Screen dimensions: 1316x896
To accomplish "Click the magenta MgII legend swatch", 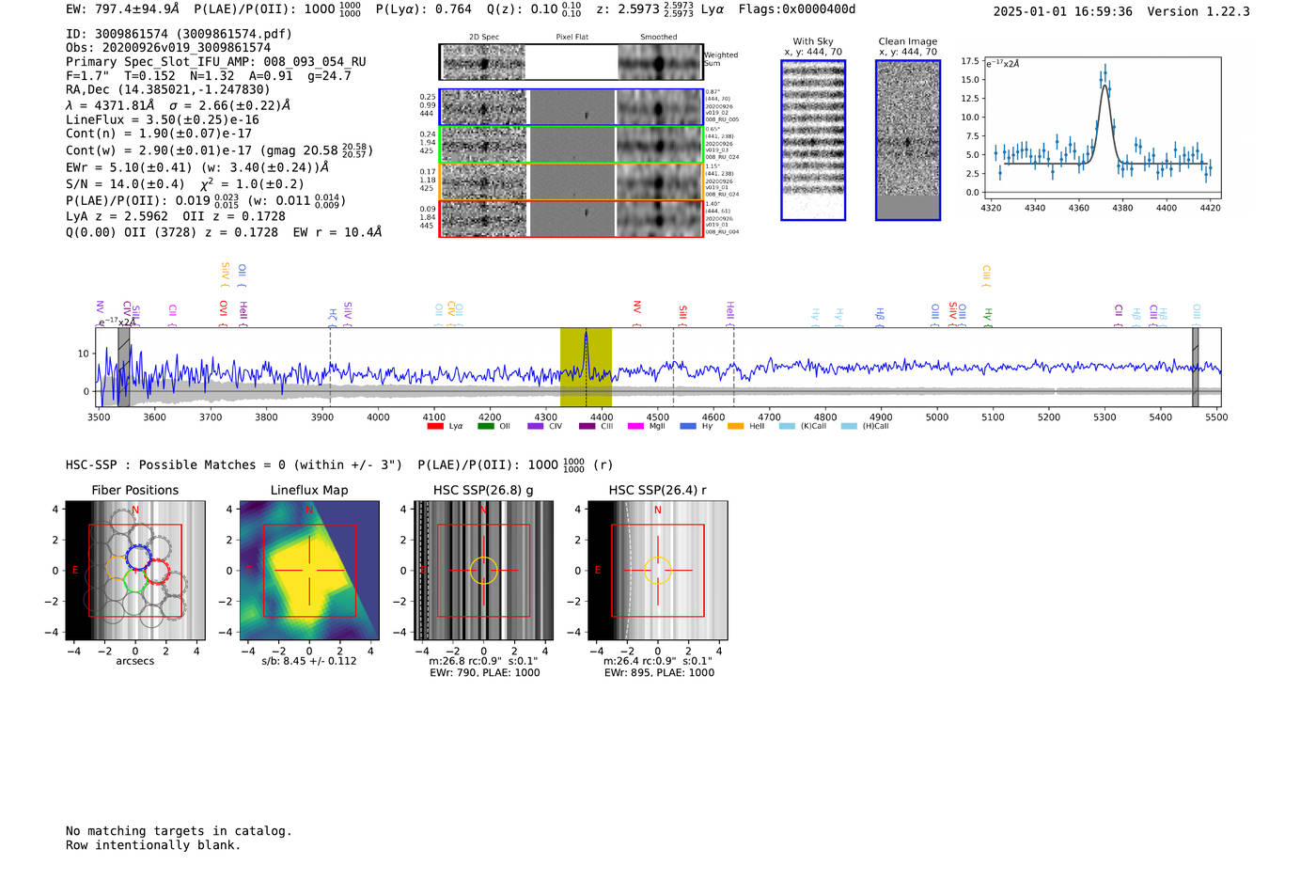I will [x=635, y=426].
